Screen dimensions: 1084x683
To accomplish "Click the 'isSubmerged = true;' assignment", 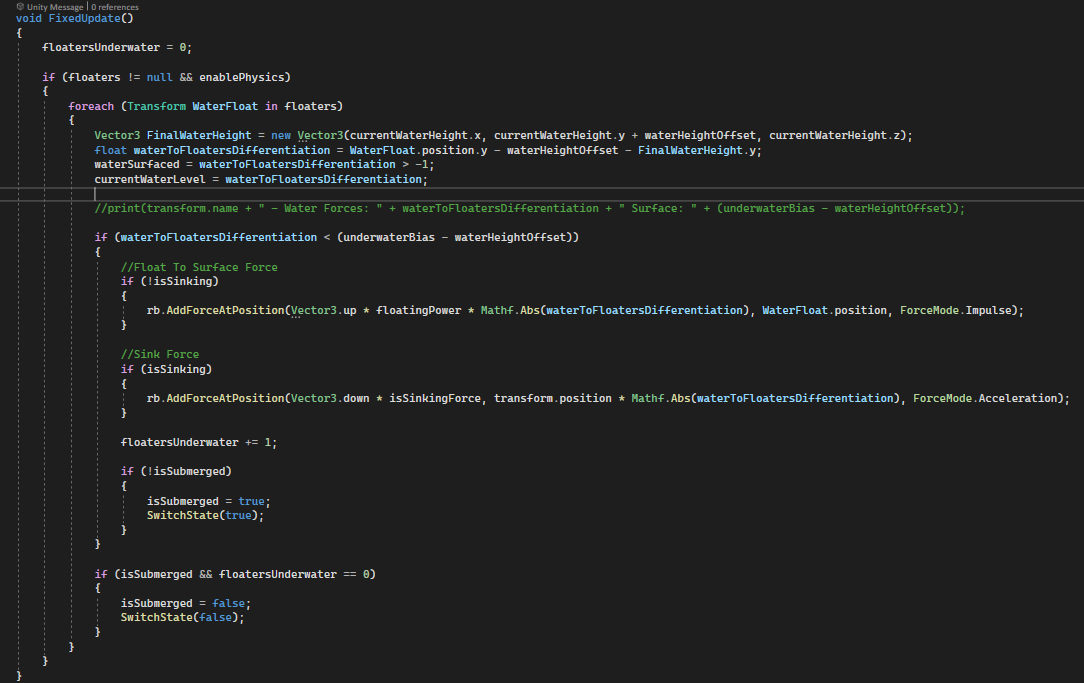I will pos(209,501).
